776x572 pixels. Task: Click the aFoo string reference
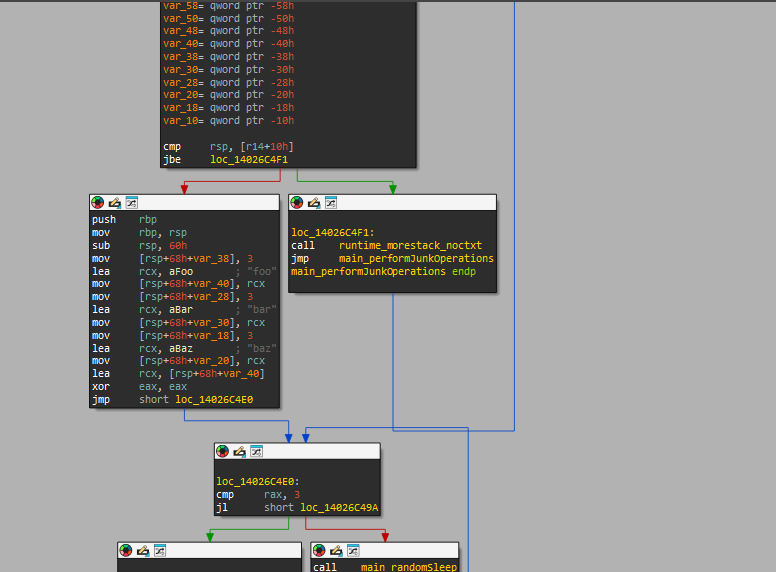[x=181, y=271]
